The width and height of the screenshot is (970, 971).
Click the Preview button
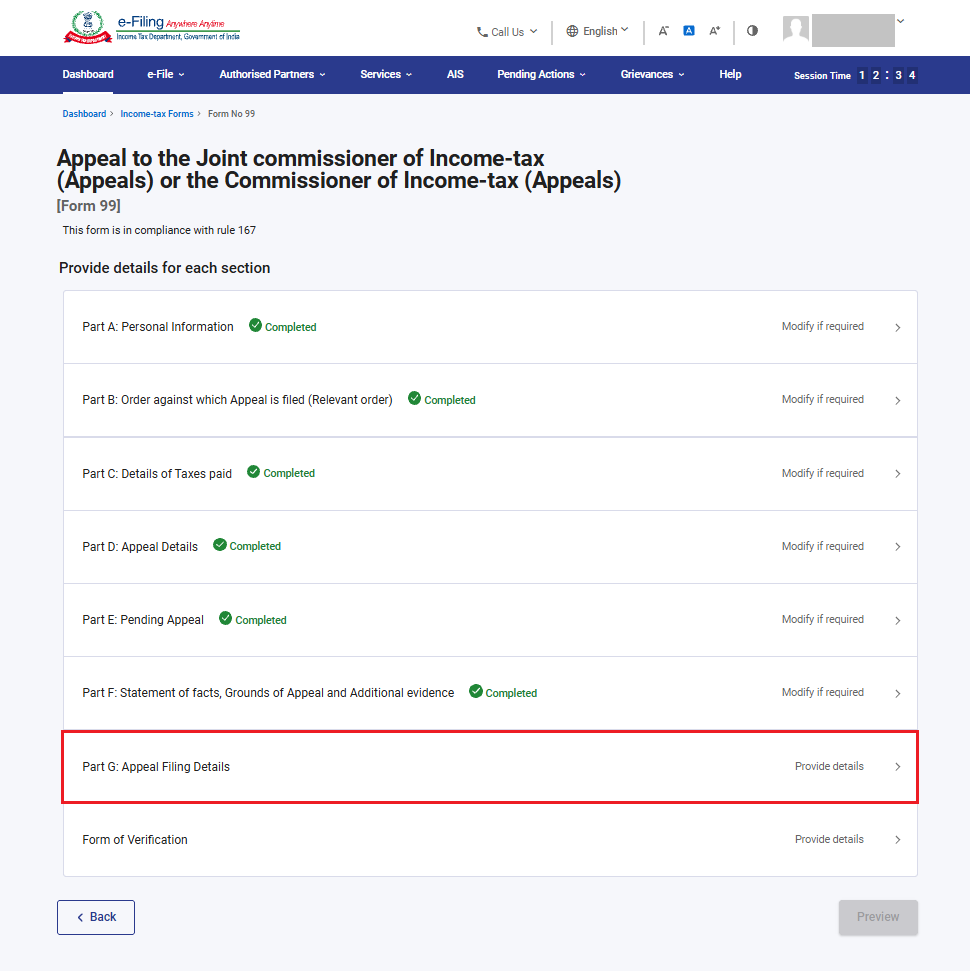(x=878, y=917)
